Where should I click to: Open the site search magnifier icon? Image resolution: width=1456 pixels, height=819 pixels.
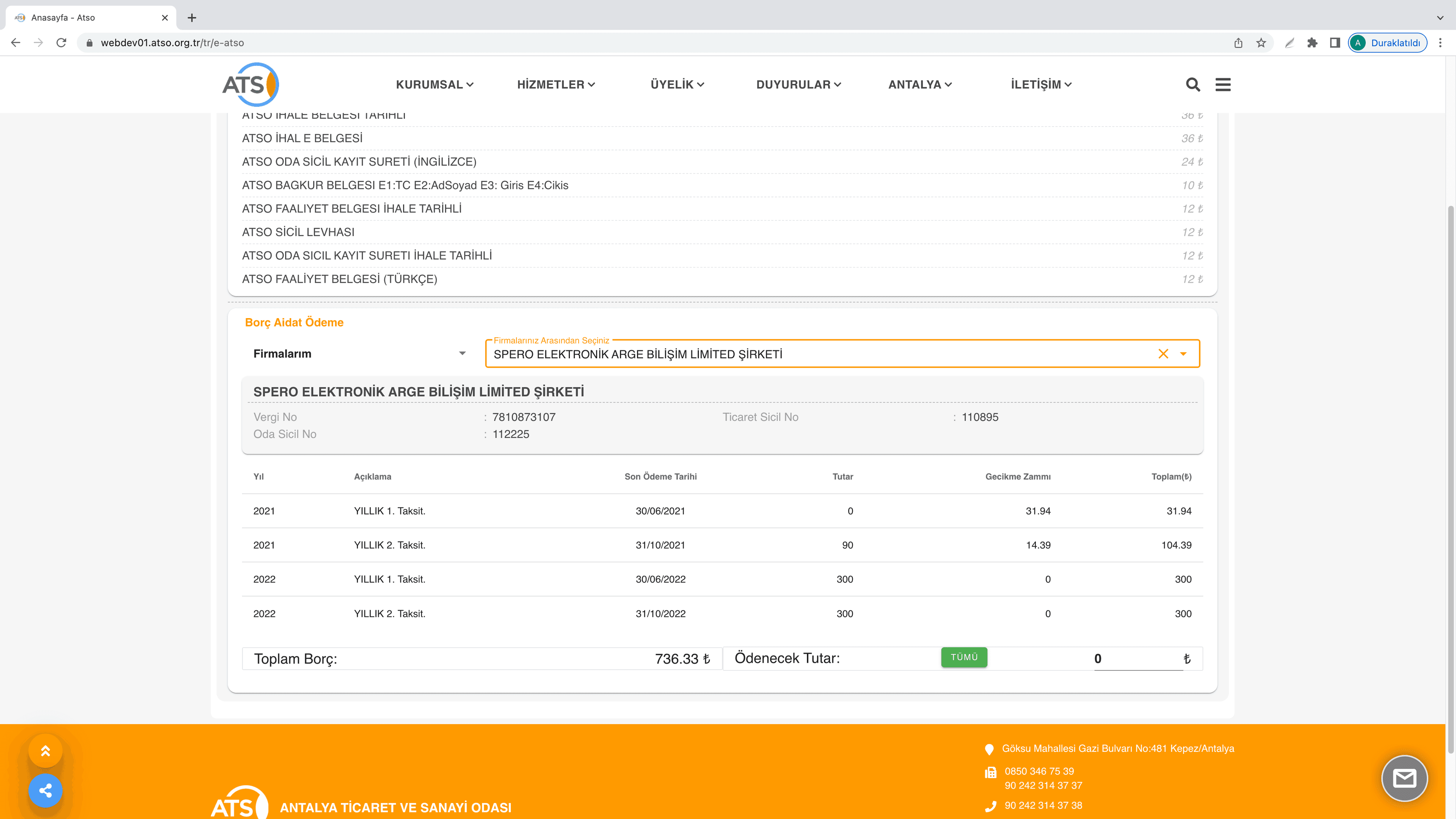(x=1192, y=84)
